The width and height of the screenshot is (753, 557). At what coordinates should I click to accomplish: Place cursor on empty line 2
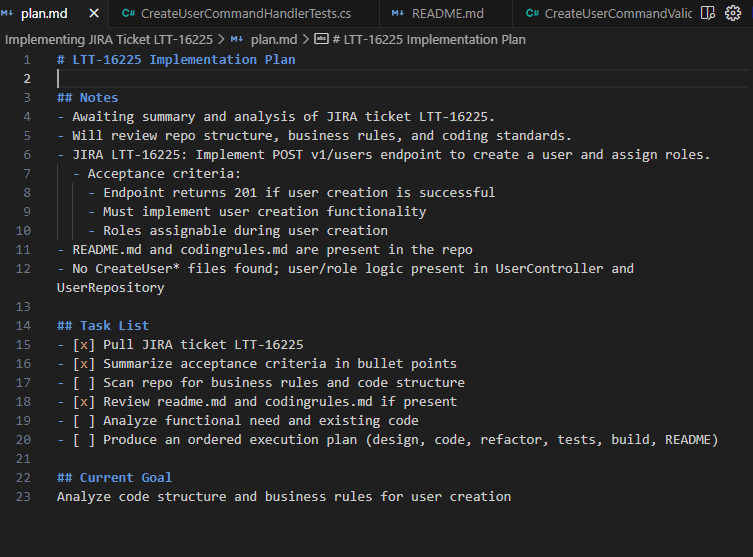point(200,79)
